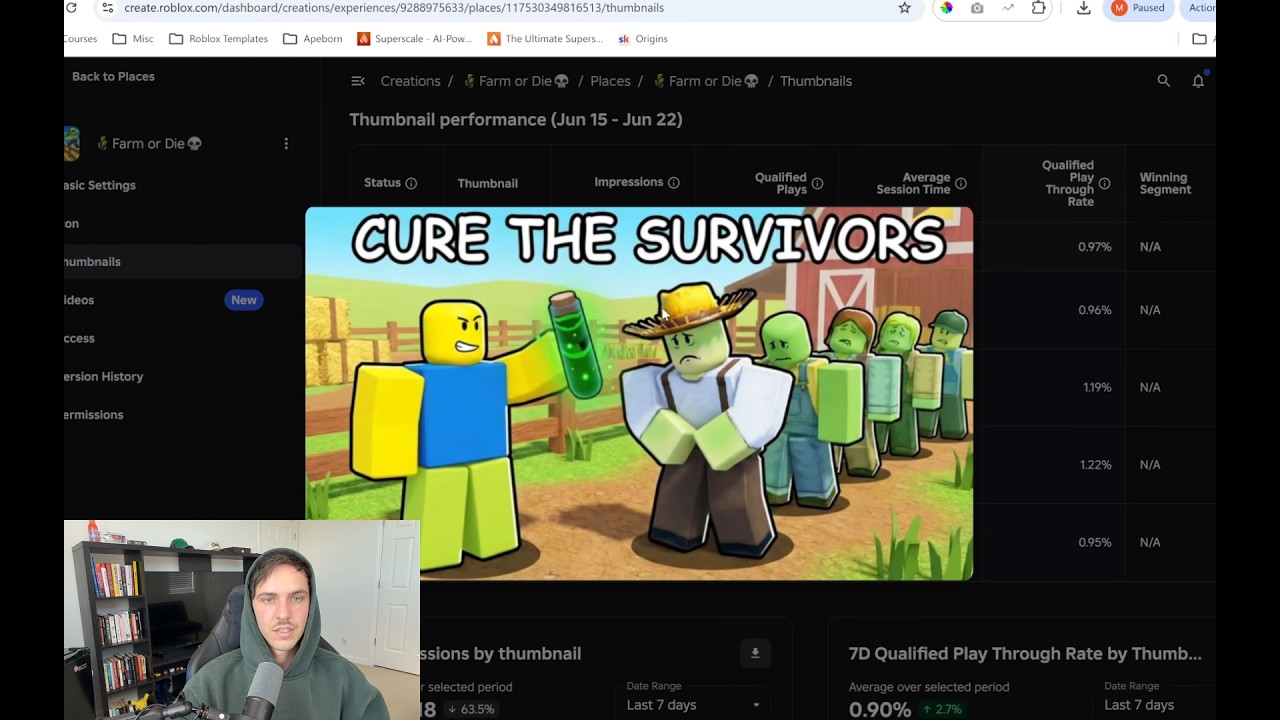Viewport: 1280px width, 720px height.
Task: Go to Creations in the breadcrumb
Action: tap(410, 81)
